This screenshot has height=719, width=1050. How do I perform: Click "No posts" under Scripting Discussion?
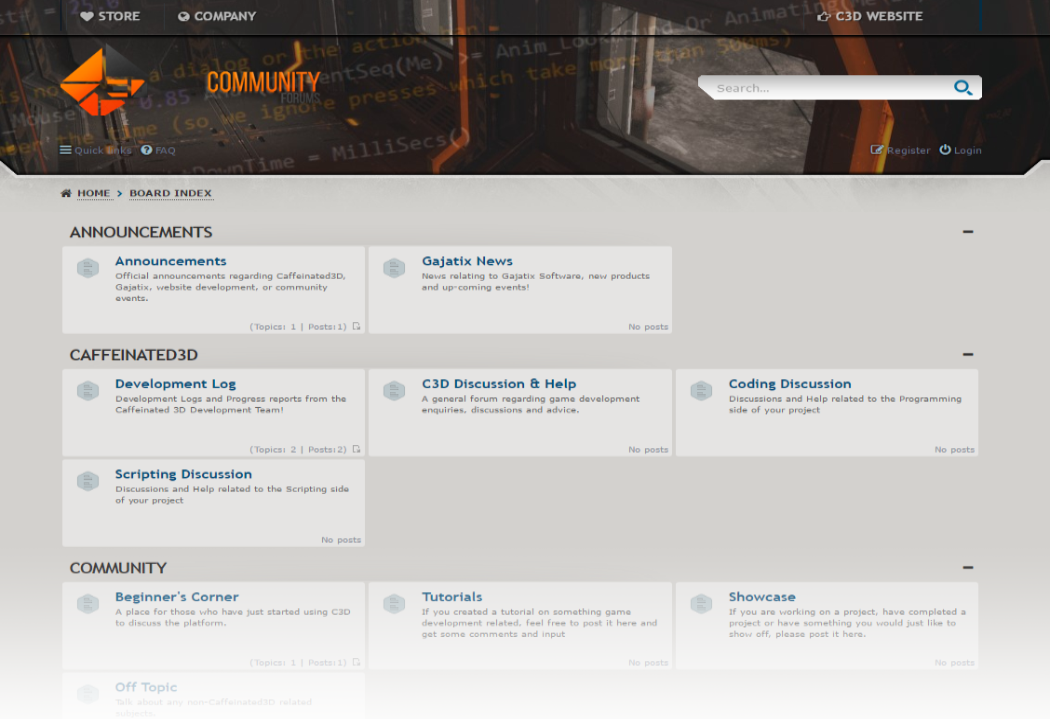coord(341,540)
